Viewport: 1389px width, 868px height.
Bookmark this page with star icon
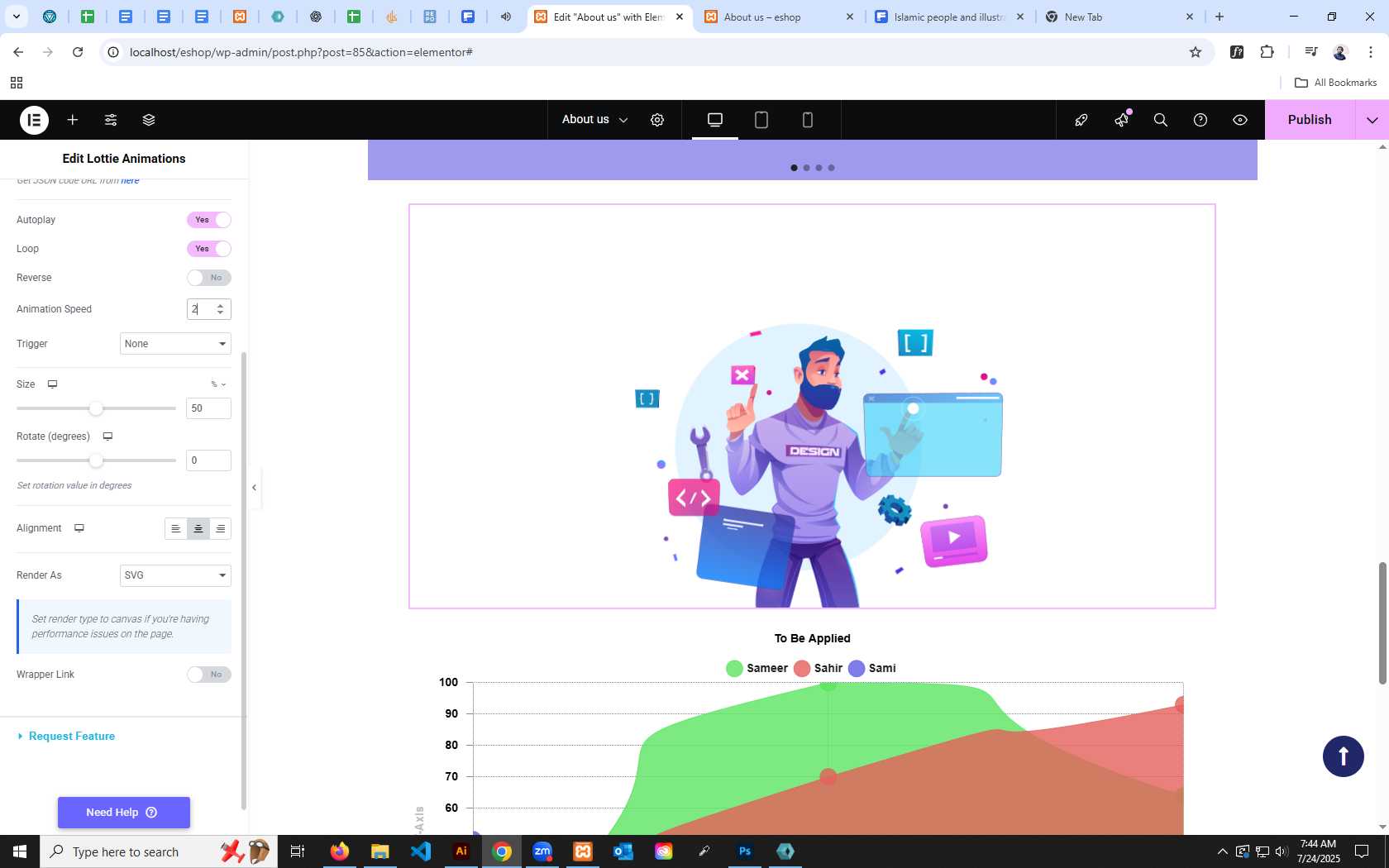pyautogui.click(x=1196, y=52)
